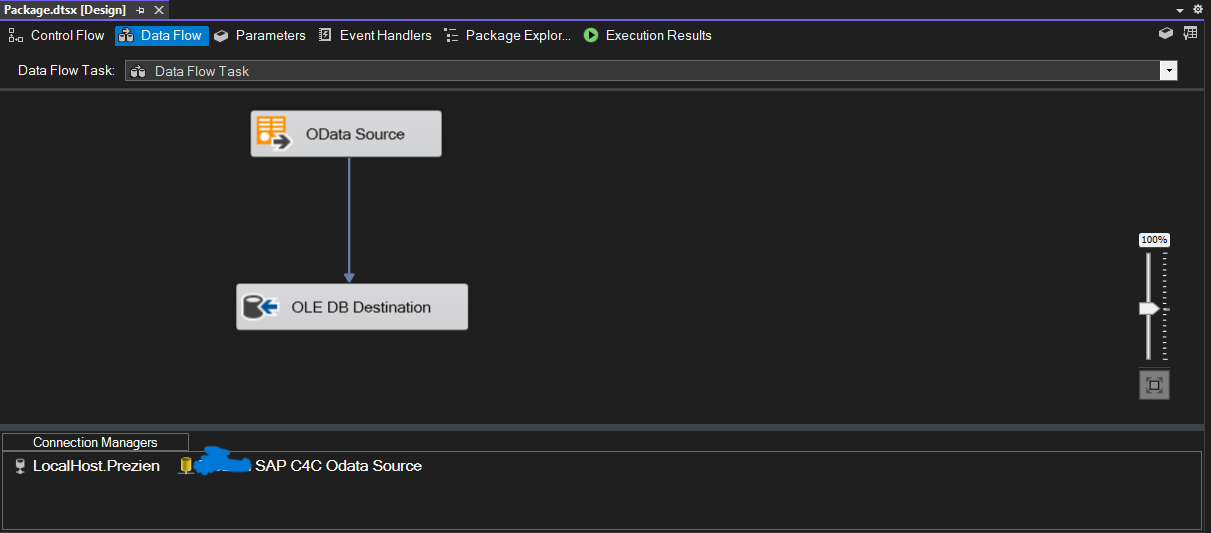Image resolution: width=1211 pixels, height=533 pixels.
Task: Click the Data Flow Task label text
Action: point(67,71)
